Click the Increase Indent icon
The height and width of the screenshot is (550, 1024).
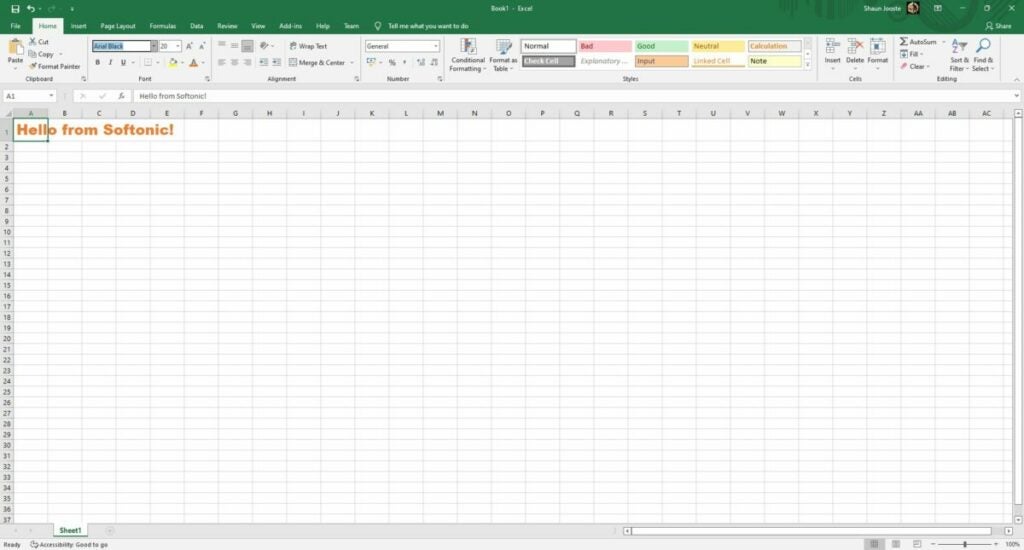pos(276,62)
